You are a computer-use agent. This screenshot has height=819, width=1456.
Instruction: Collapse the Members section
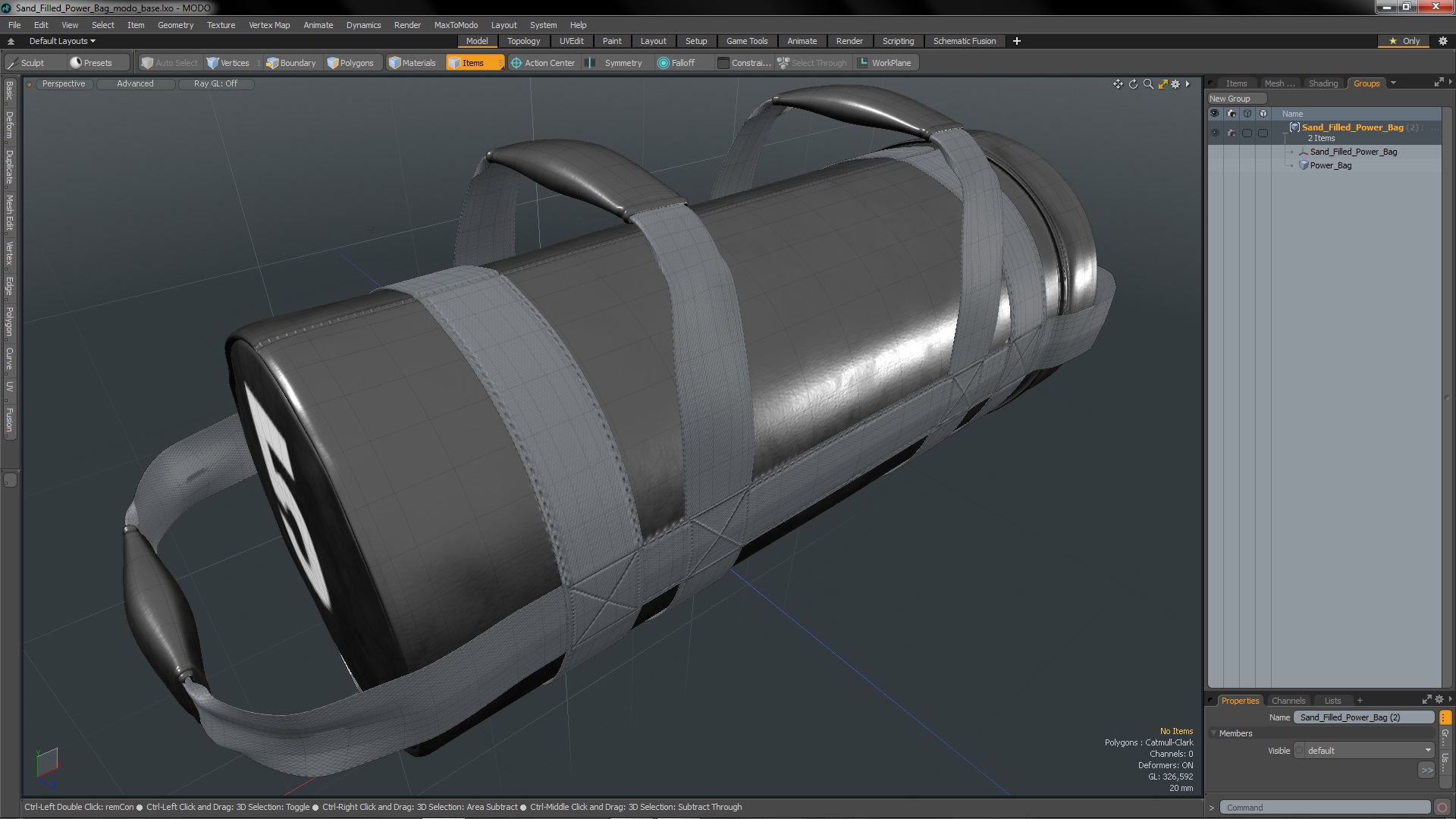(1214, 733)
